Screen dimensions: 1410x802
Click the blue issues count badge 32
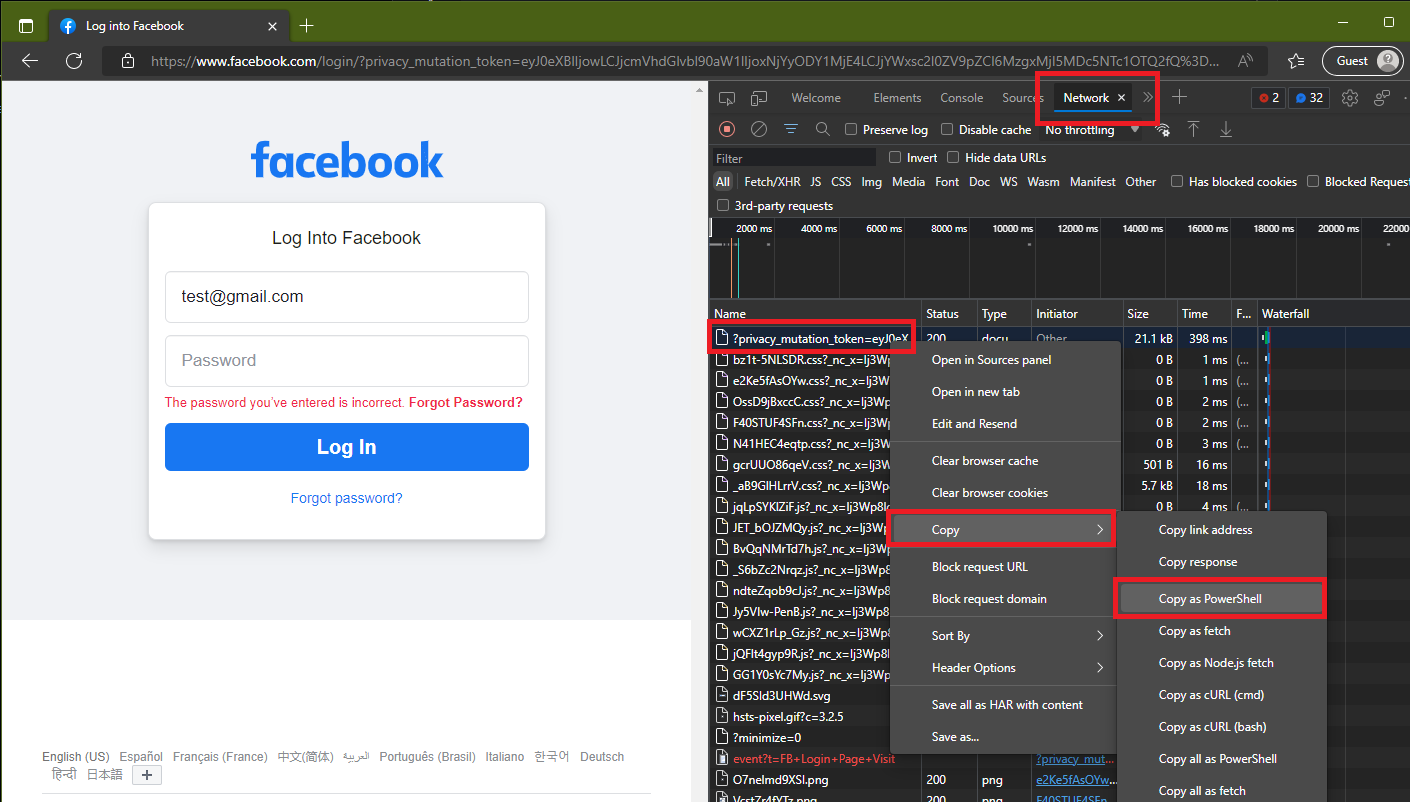point(1308,98)
